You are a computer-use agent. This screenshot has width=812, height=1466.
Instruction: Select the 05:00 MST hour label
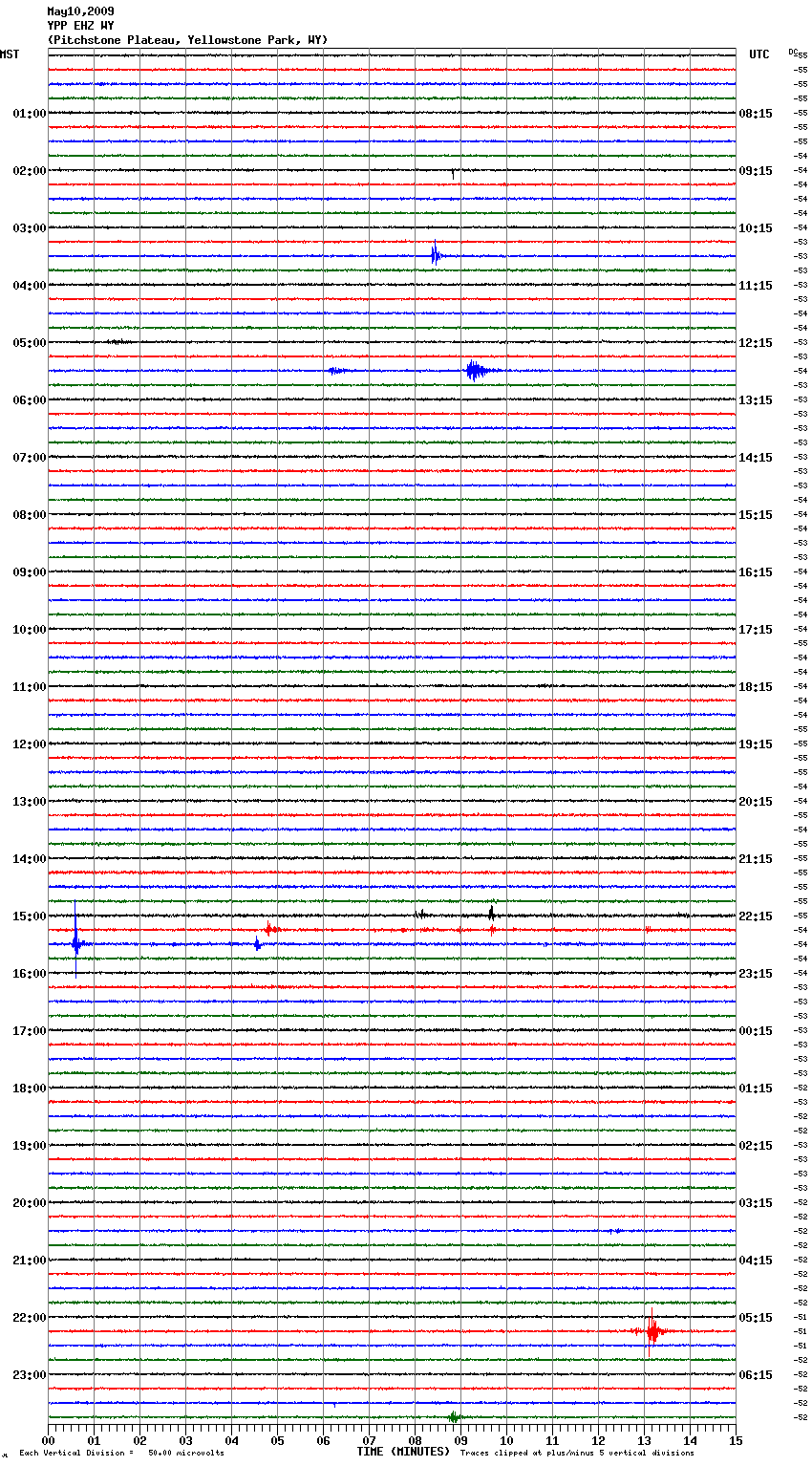(29, 343)
